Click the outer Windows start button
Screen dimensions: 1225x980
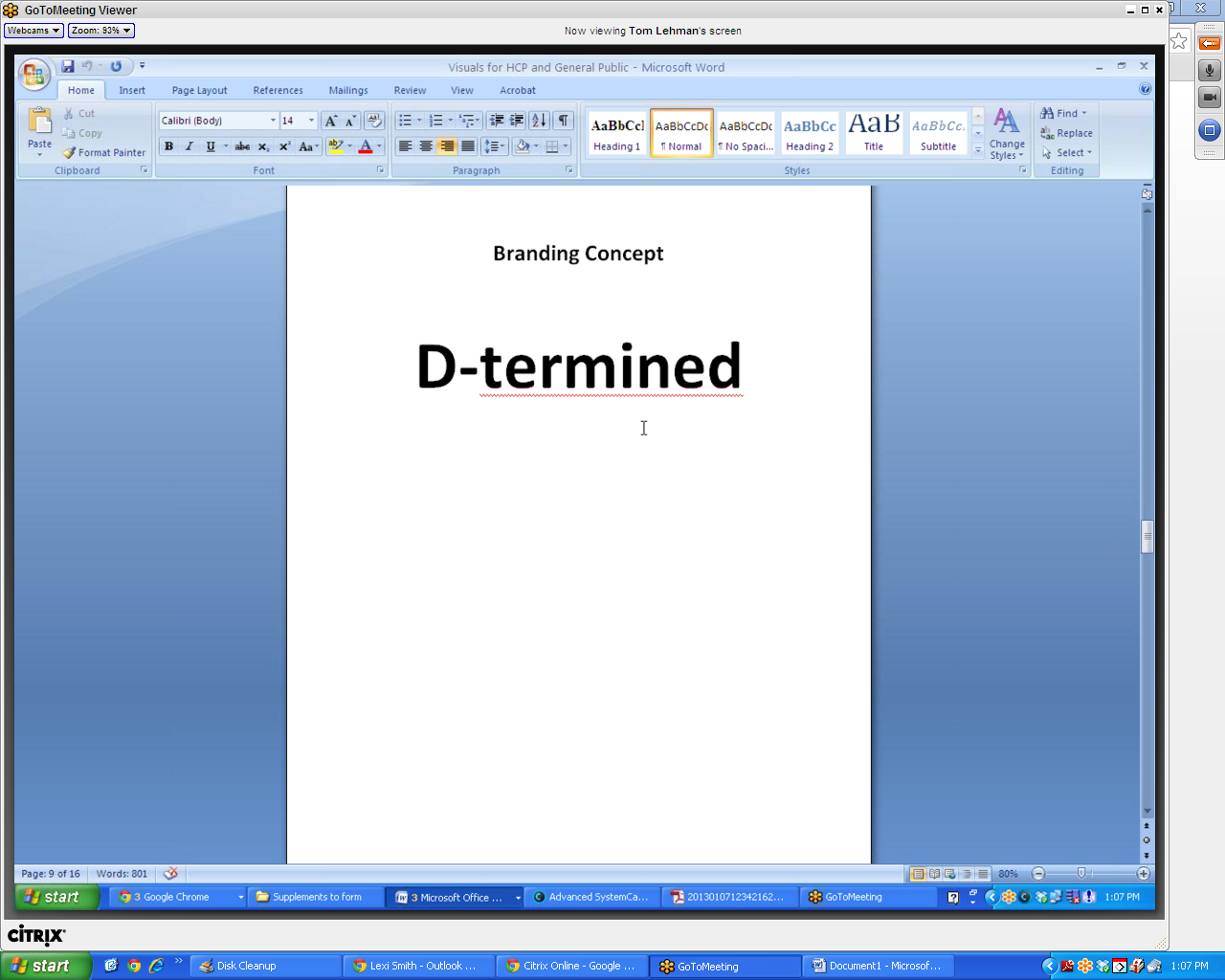[x=46, y=966]
